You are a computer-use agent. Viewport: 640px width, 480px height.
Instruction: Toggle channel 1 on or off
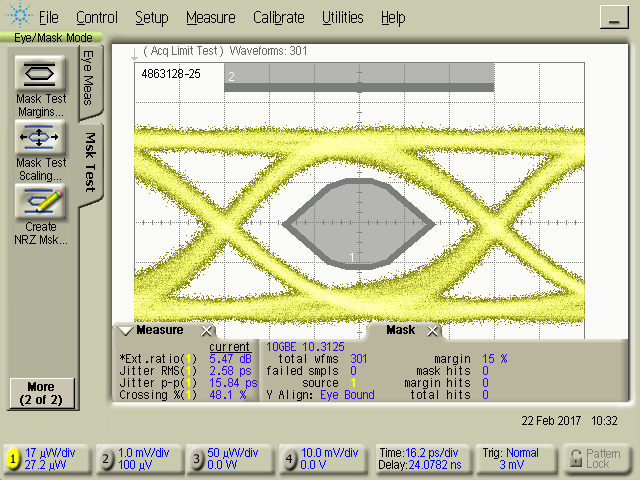pos(14,459)
